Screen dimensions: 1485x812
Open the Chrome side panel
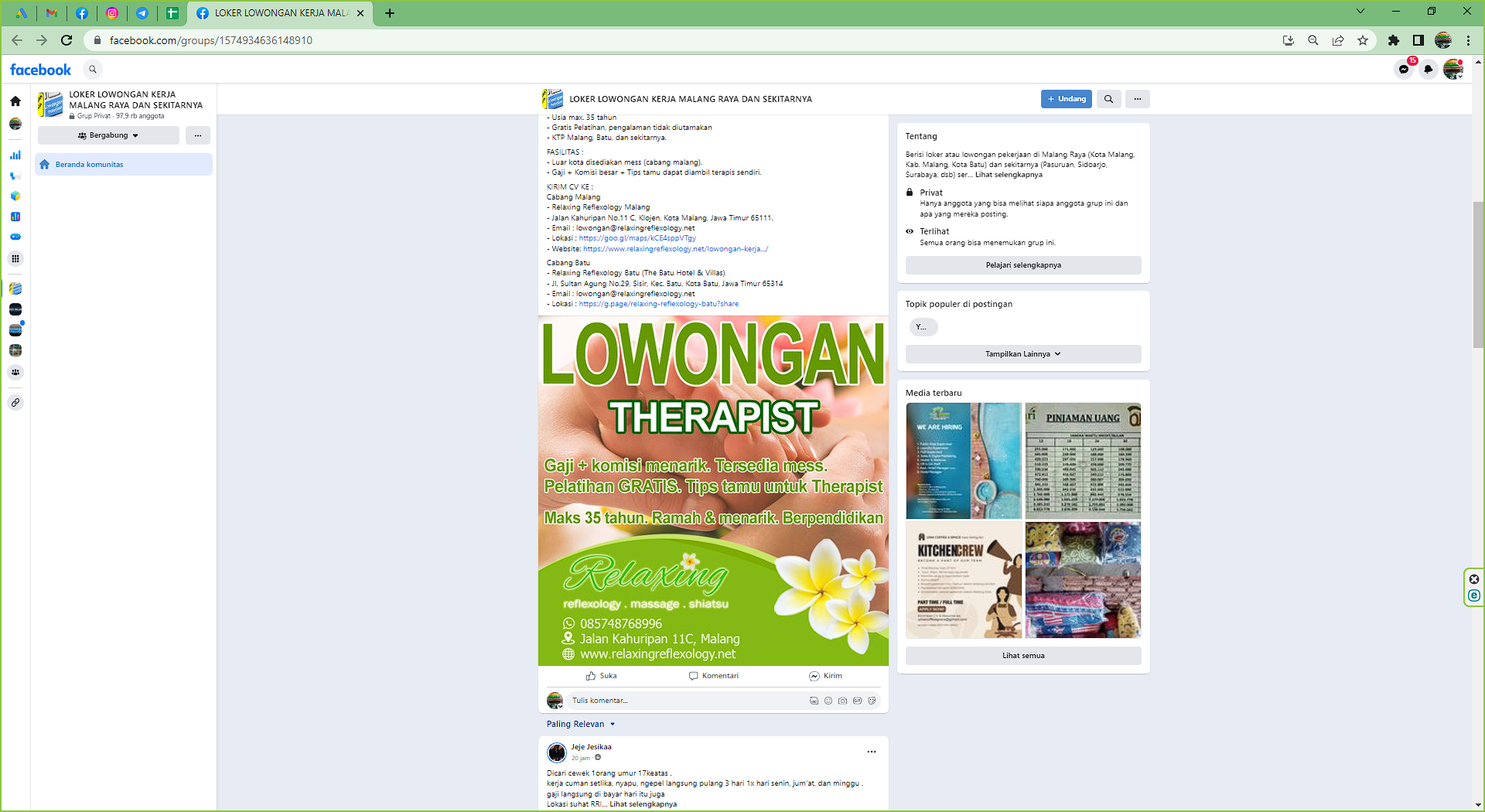1418,40
